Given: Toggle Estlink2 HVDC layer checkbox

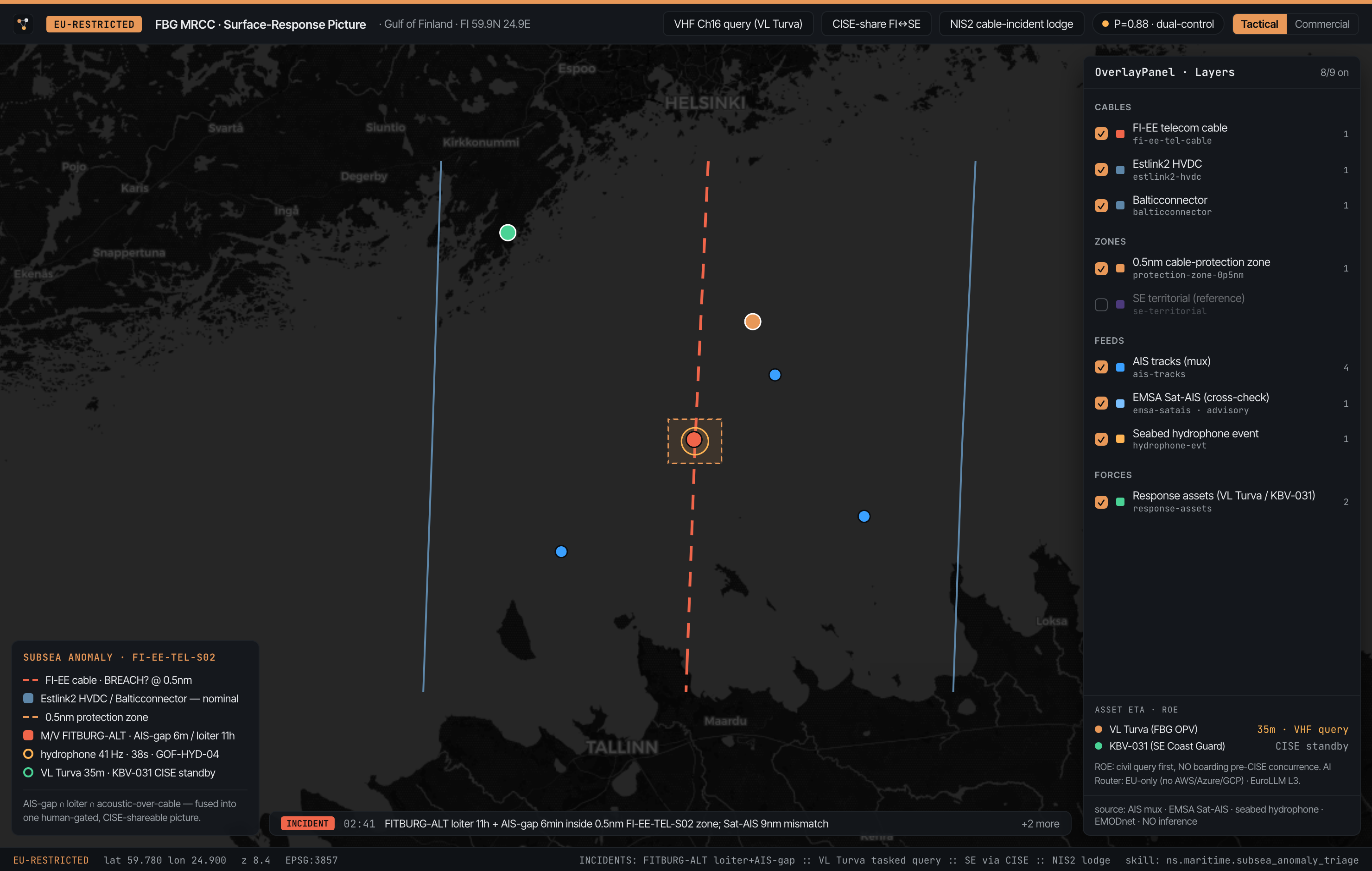Looking at the screenshot, I should 1101,170.
